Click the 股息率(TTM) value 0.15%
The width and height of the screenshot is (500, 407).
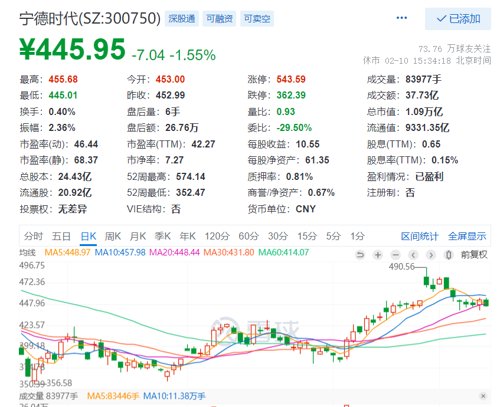tap(445, 160)
